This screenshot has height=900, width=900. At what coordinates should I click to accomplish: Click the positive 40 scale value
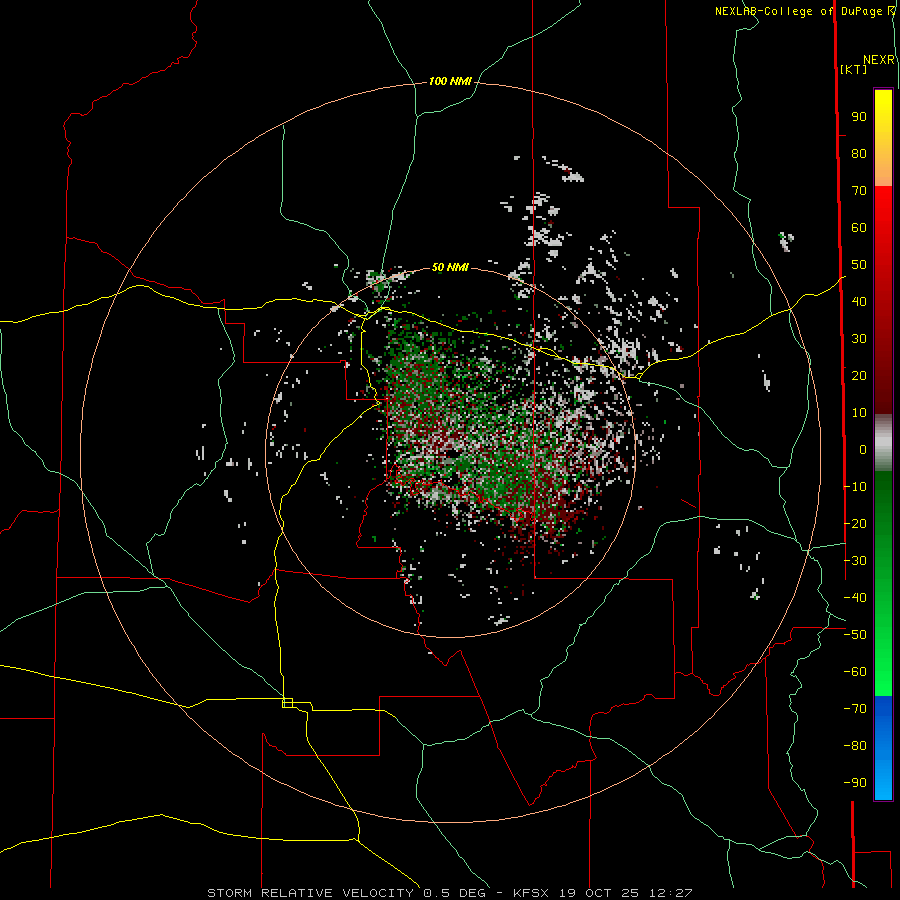859,302
